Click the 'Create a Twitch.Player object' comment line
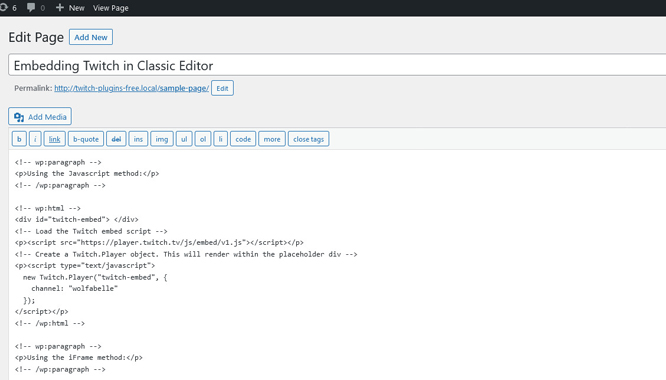This screenshot has width=666, height=380. point(186,254)
